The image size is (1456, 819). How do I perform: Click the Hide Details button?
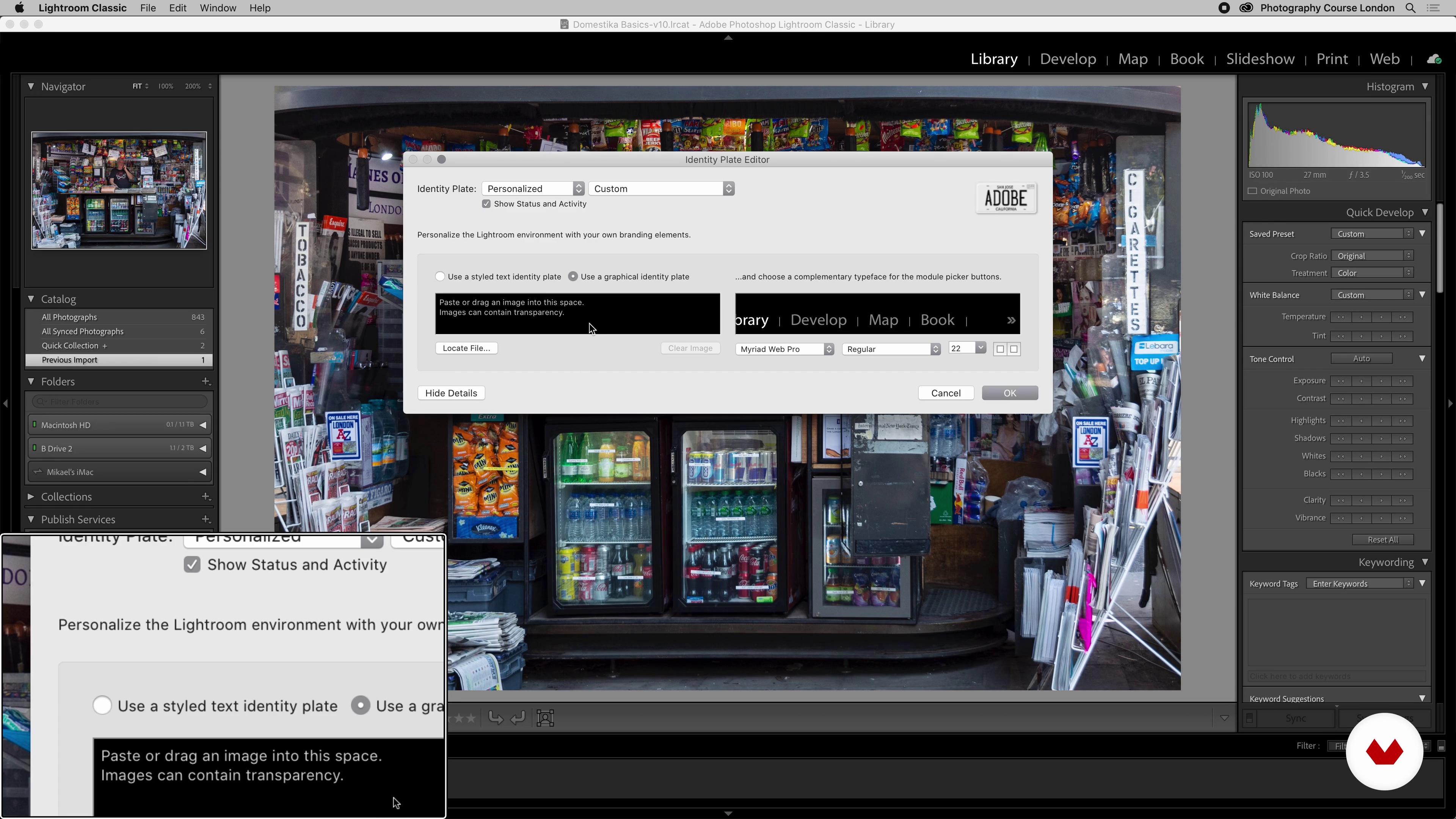(451, 394)
